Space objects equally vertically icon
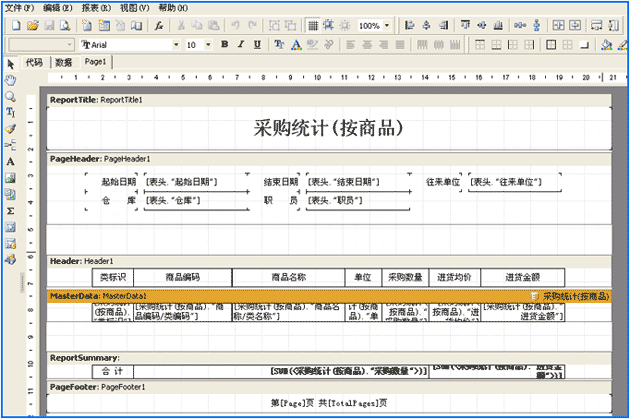 (537, 25)
